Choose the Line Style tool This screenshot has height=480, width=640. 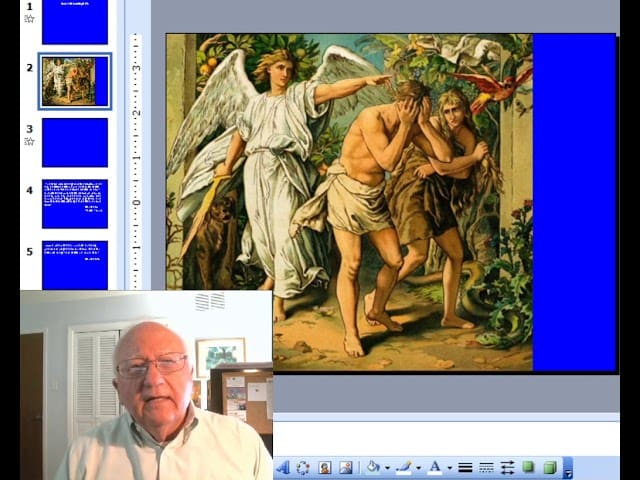click(x=465, y=467)
